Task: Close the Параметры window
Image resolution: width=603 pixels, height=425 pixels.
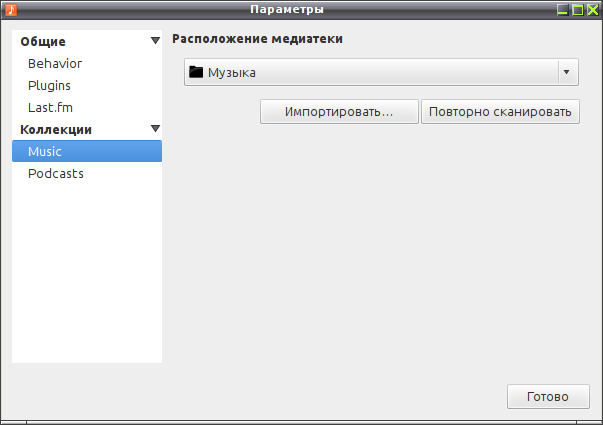Action: (593, 10)
